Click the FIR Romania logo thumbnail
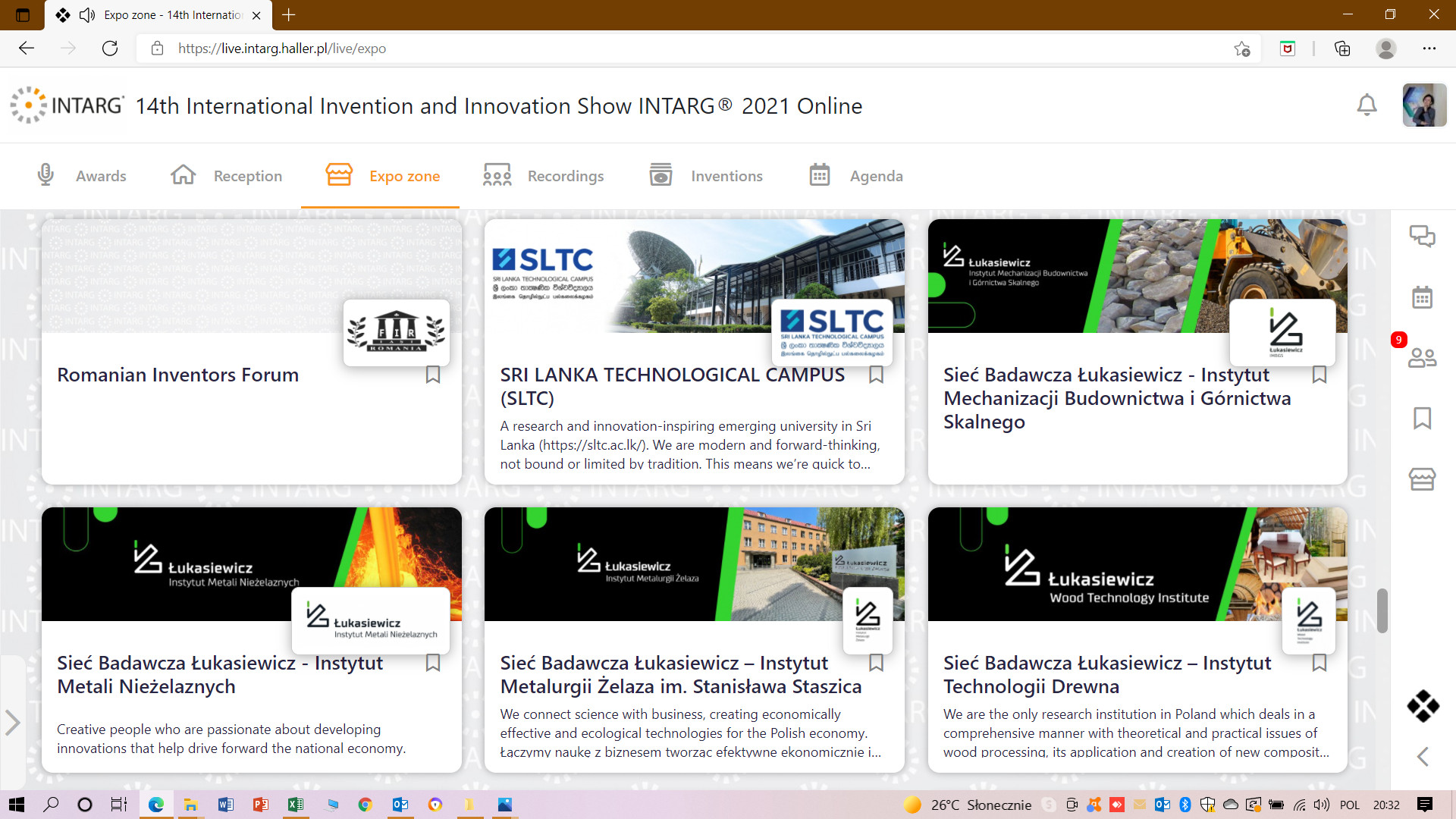1456x819 pixels. 396,333
